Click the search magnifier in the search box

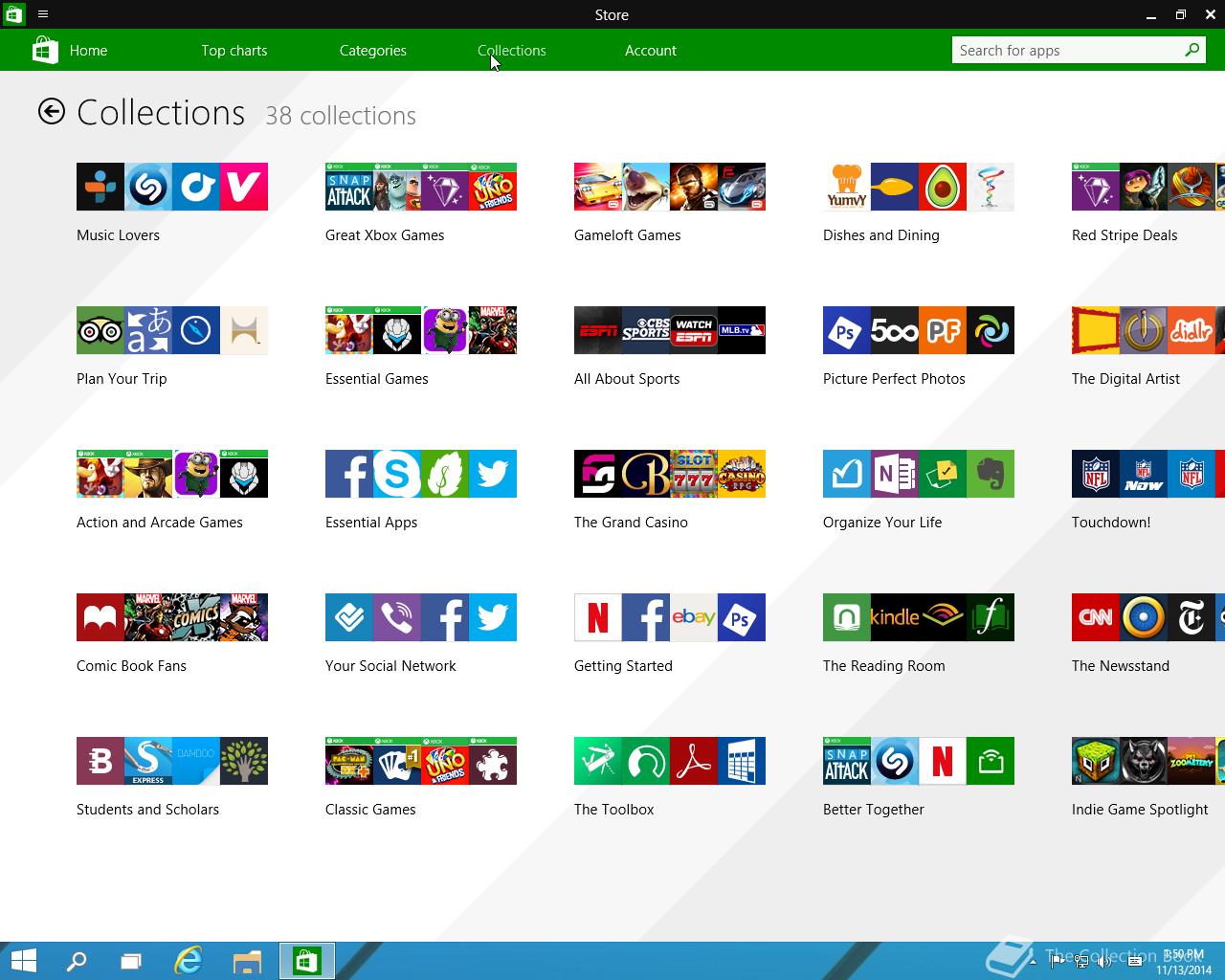(1192, 50)
